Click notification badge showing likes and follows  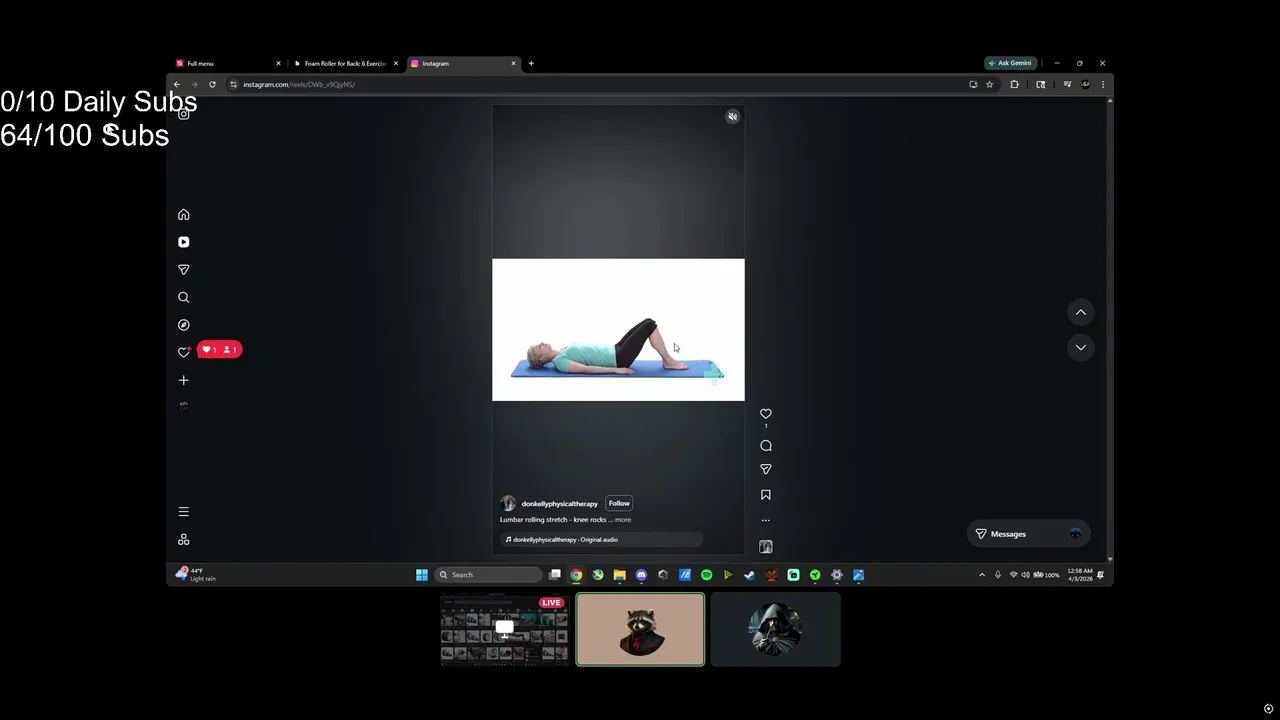coord(220,349)
